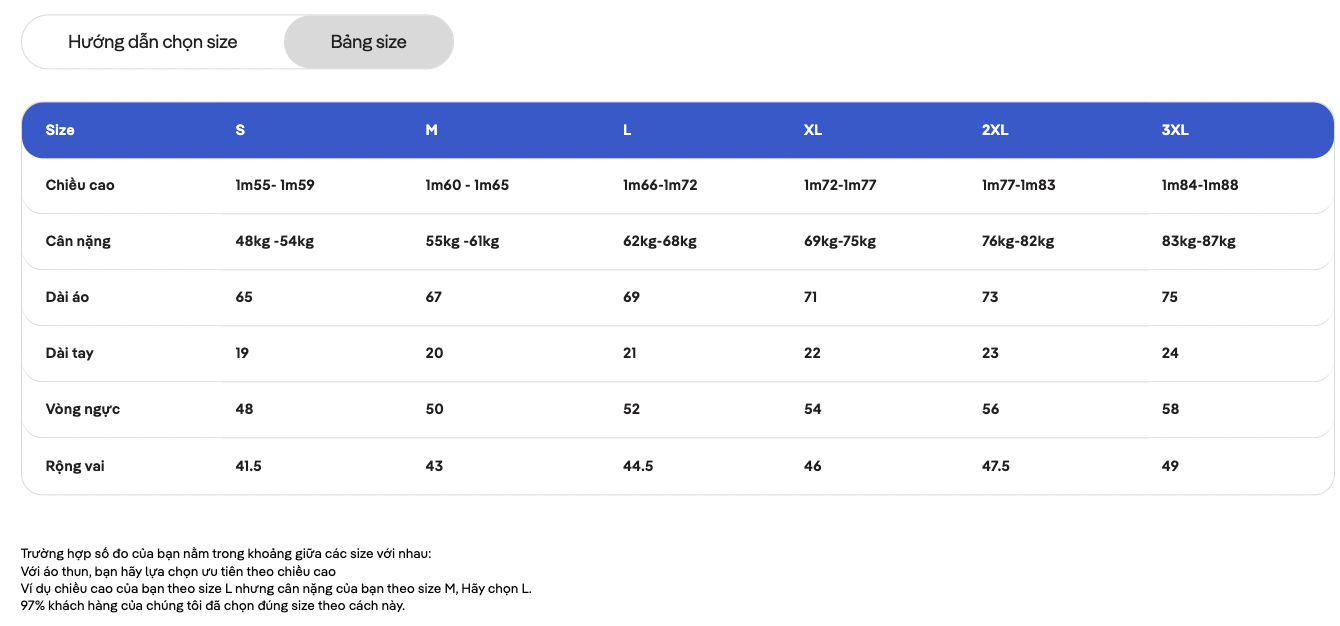Click the 48kg -54kg weight cell

point(275,241)
